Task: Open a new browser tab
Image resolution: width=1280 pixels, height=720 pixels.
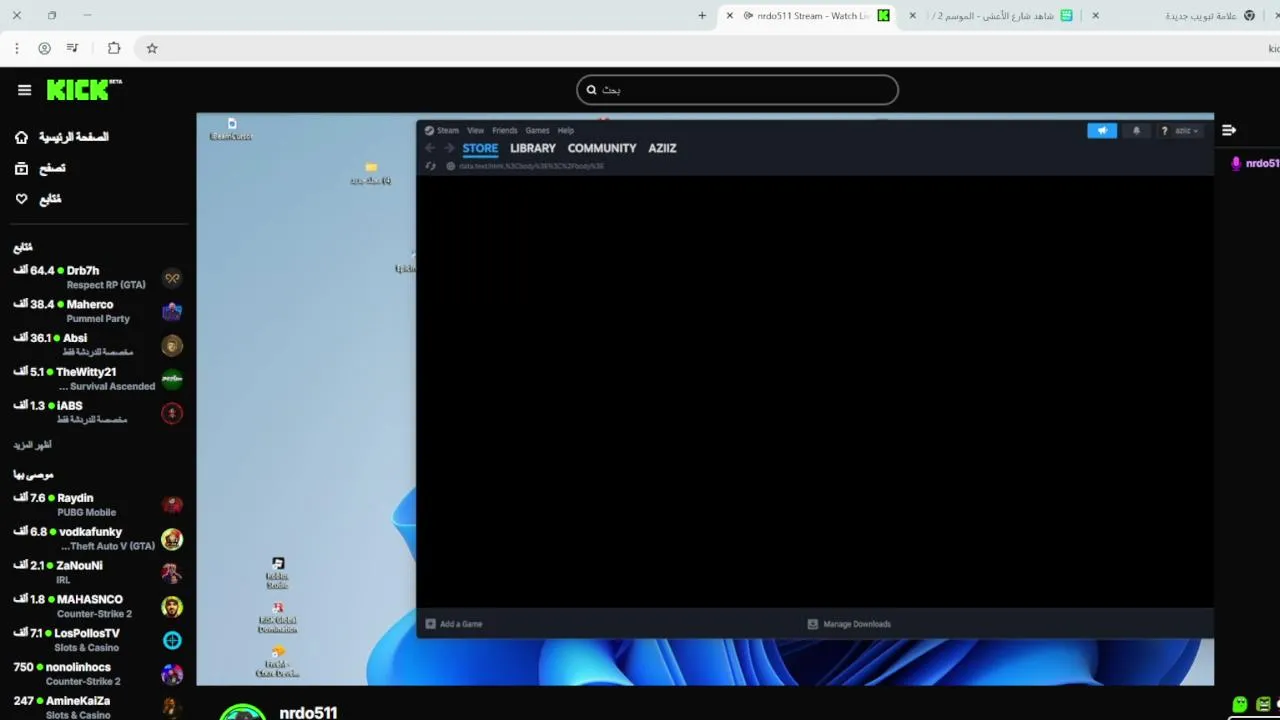Action: pyautogui.click(x=702, y=15)
